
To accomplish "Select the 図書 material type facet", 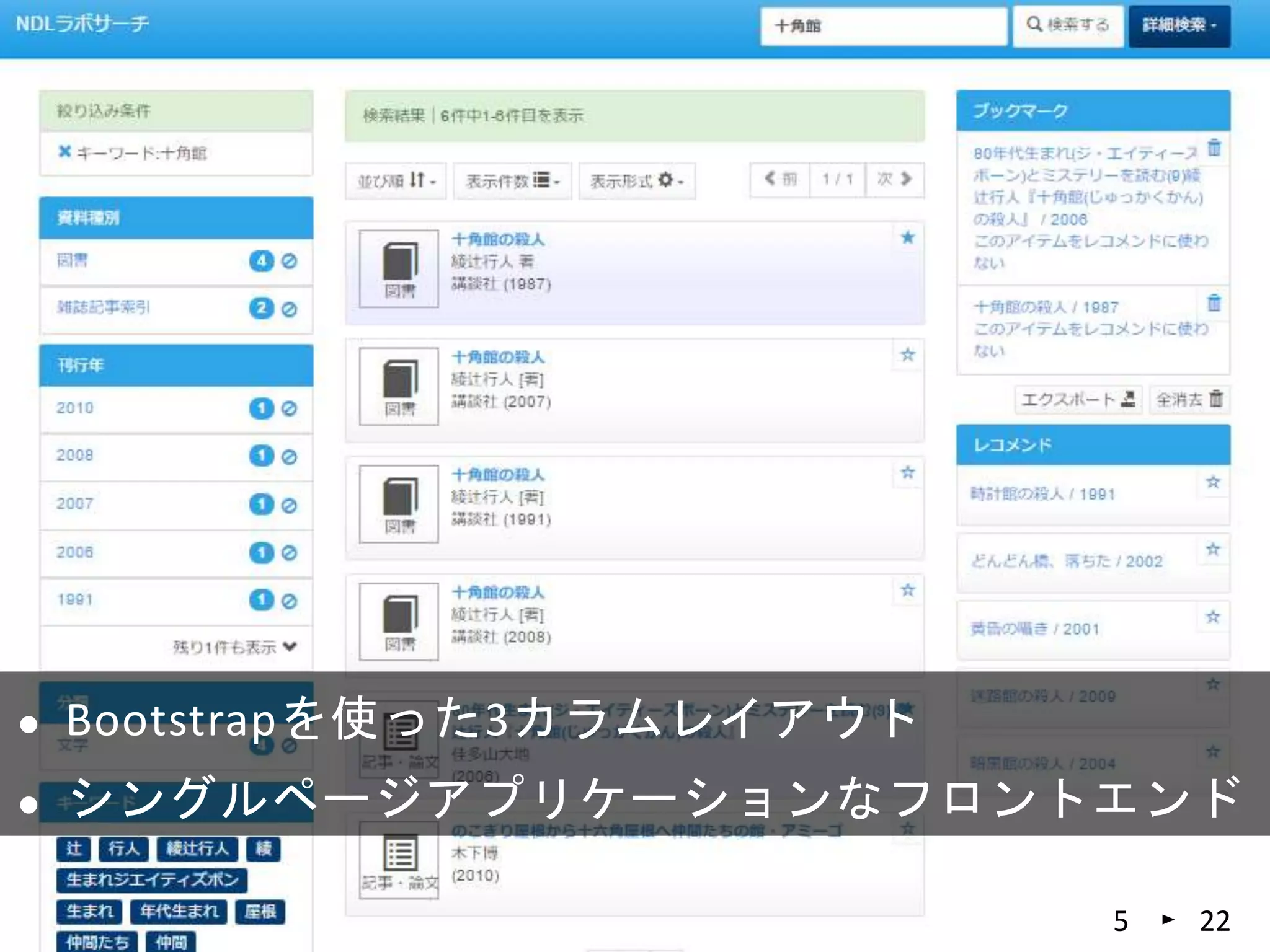I will point(73,261).
